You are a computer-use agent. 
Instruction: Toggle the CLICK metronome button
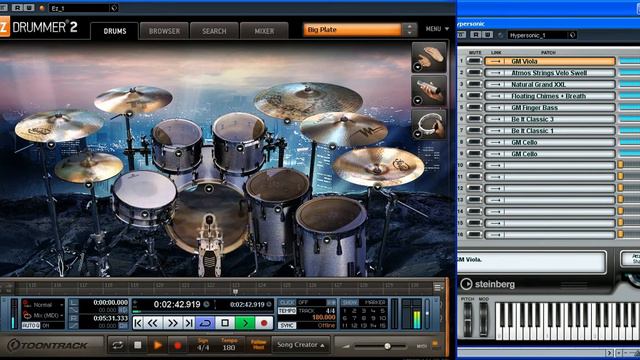(x=287, y=302)
